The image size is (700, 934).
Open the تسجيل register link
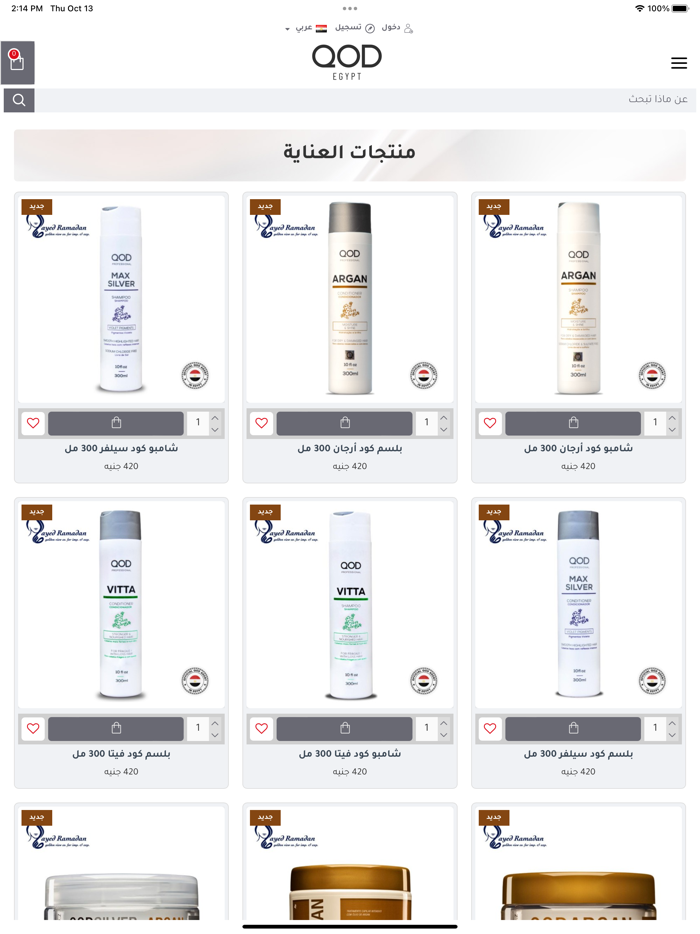[x=354, y=27]
